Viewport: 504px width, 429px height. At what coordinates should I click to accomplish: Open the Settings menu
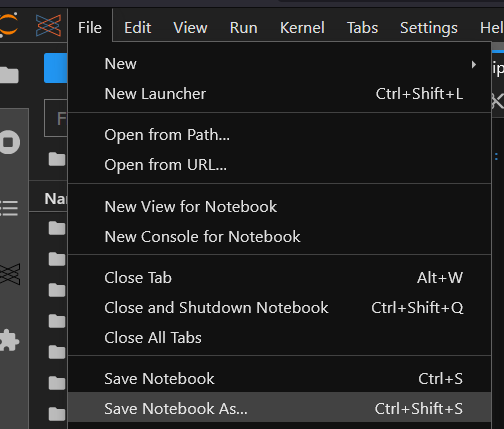click(x=429, y=28)
